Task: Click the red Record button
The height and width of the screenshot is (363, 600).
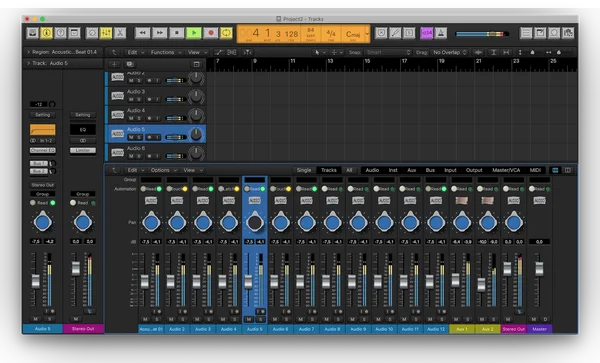Action: tap(210, 33)
